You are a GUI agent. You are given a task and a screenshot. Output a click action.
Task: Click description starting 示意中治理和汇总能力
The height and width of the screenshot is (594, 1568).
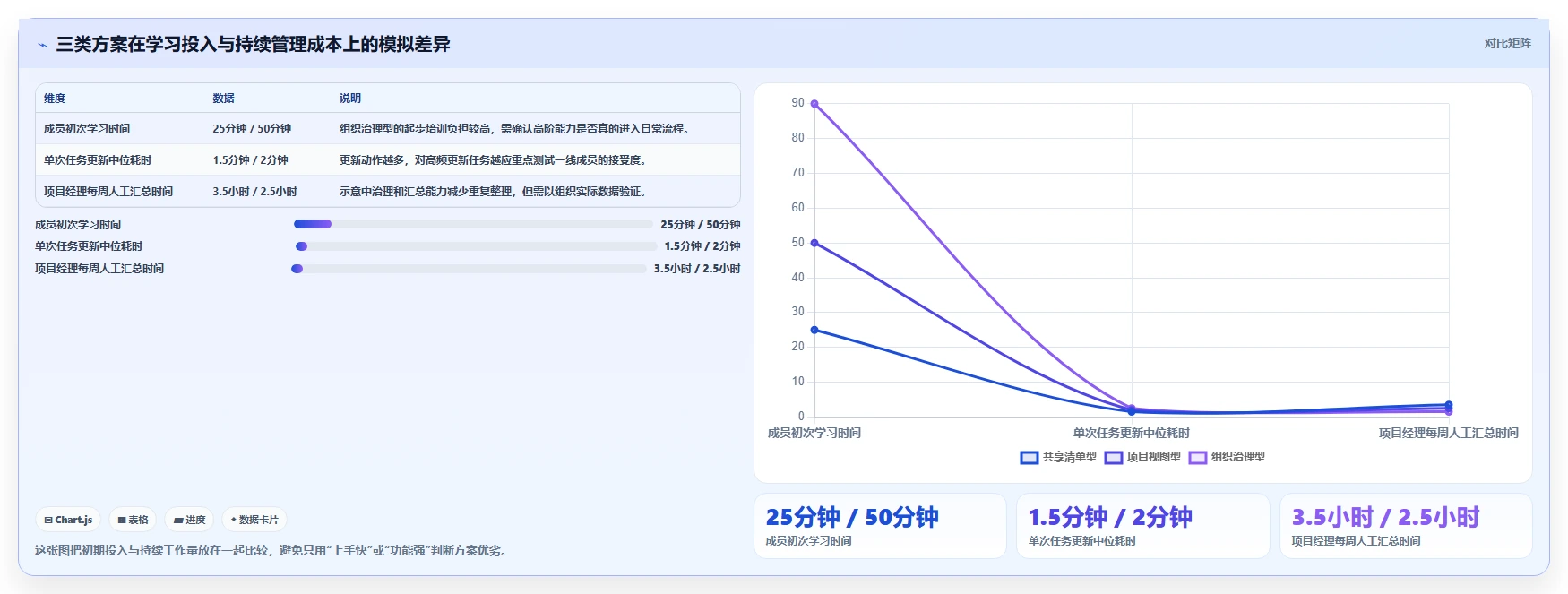(494, 192)
